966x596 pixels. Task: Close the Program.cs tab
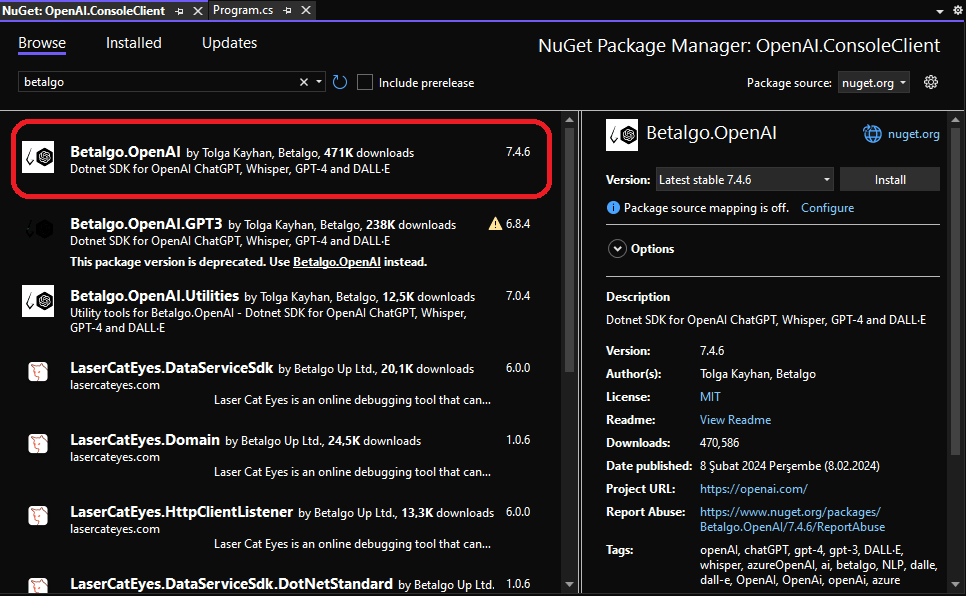point(306,10)
